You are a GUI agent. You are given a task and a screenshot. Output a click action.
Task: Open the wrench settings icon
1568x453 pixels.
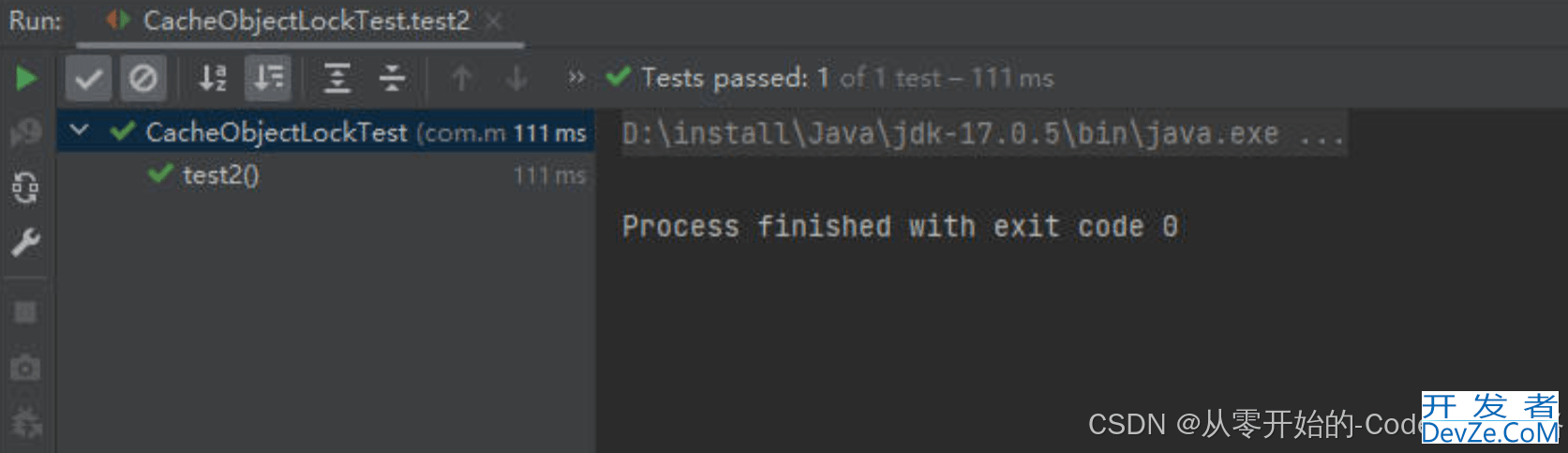coord(25,243)
